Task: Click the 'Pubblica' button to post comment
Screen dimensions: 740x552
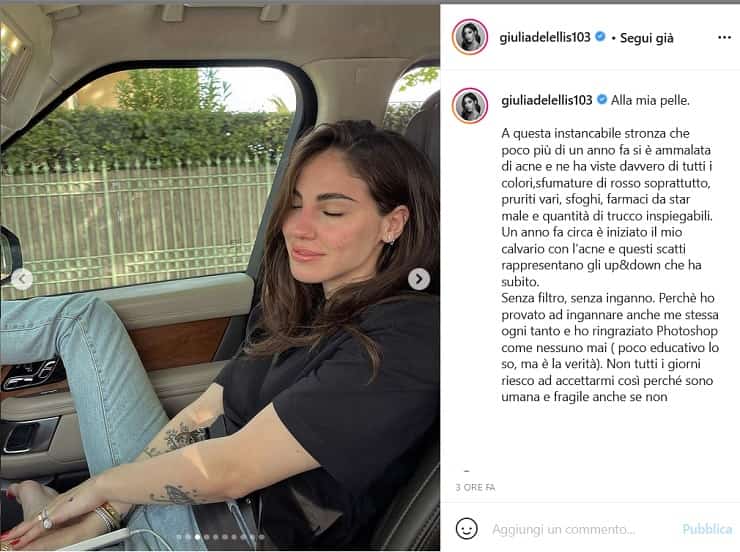Action: point(707,529)
